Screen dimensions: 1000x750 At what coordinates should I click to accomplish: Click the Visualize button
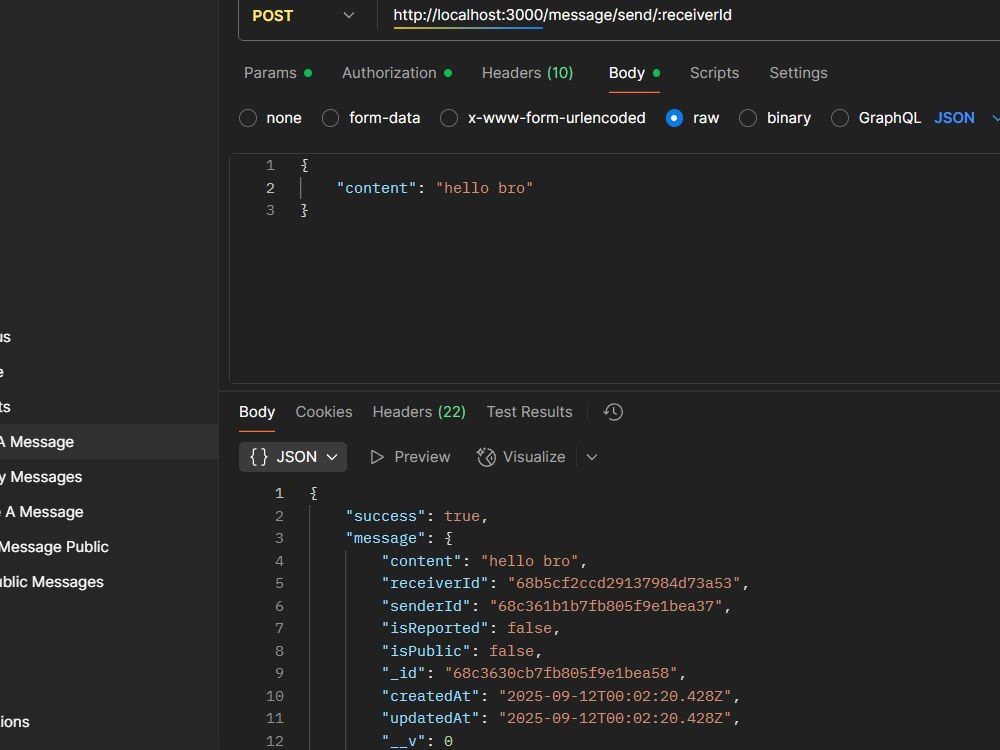click(x=521, y=457)
